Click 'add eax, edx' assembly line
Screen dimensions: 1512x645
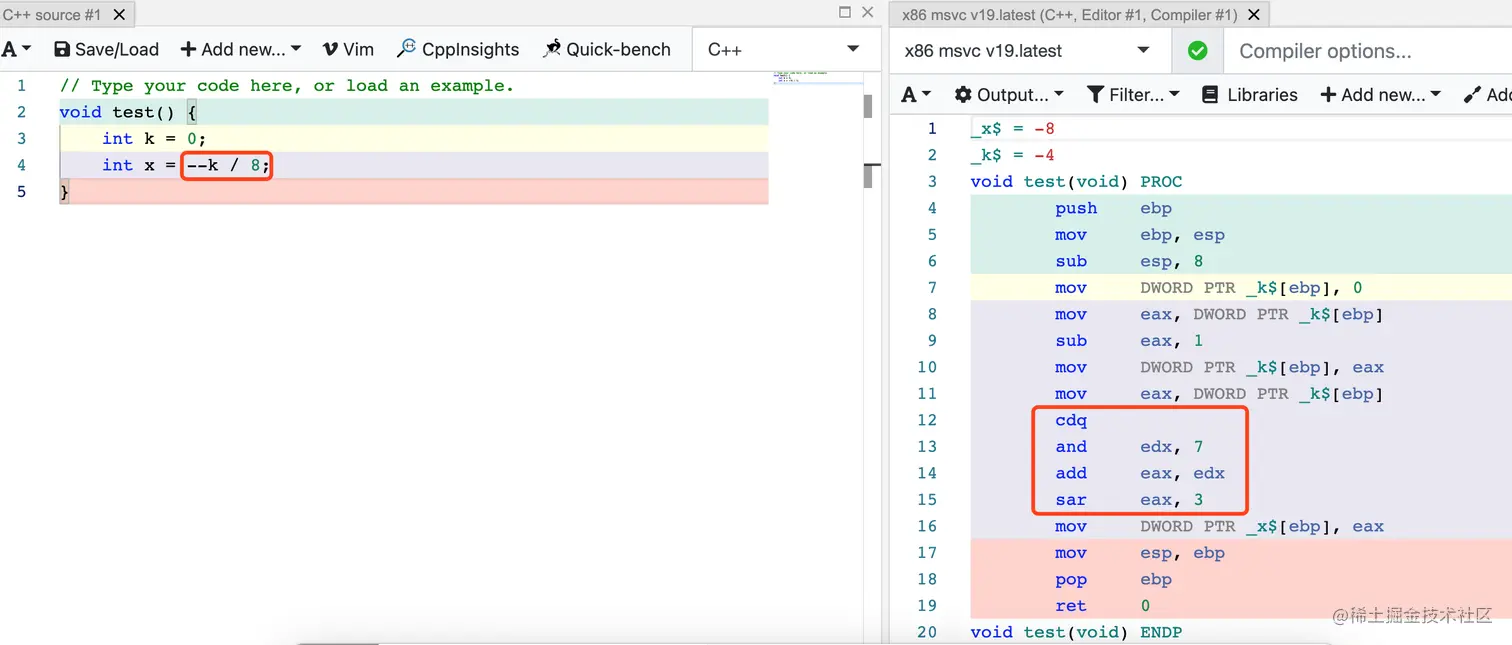[x=1140, y=473]
